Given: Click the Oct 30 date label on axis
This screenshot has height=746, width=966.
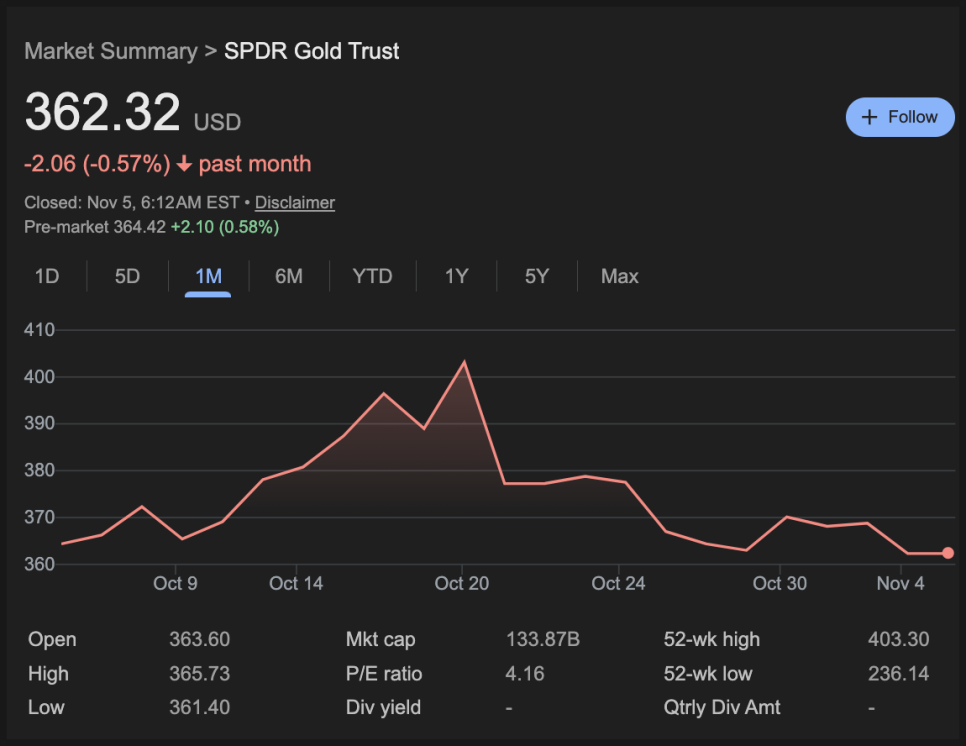Looking at the screenshot, I should 779,583.
